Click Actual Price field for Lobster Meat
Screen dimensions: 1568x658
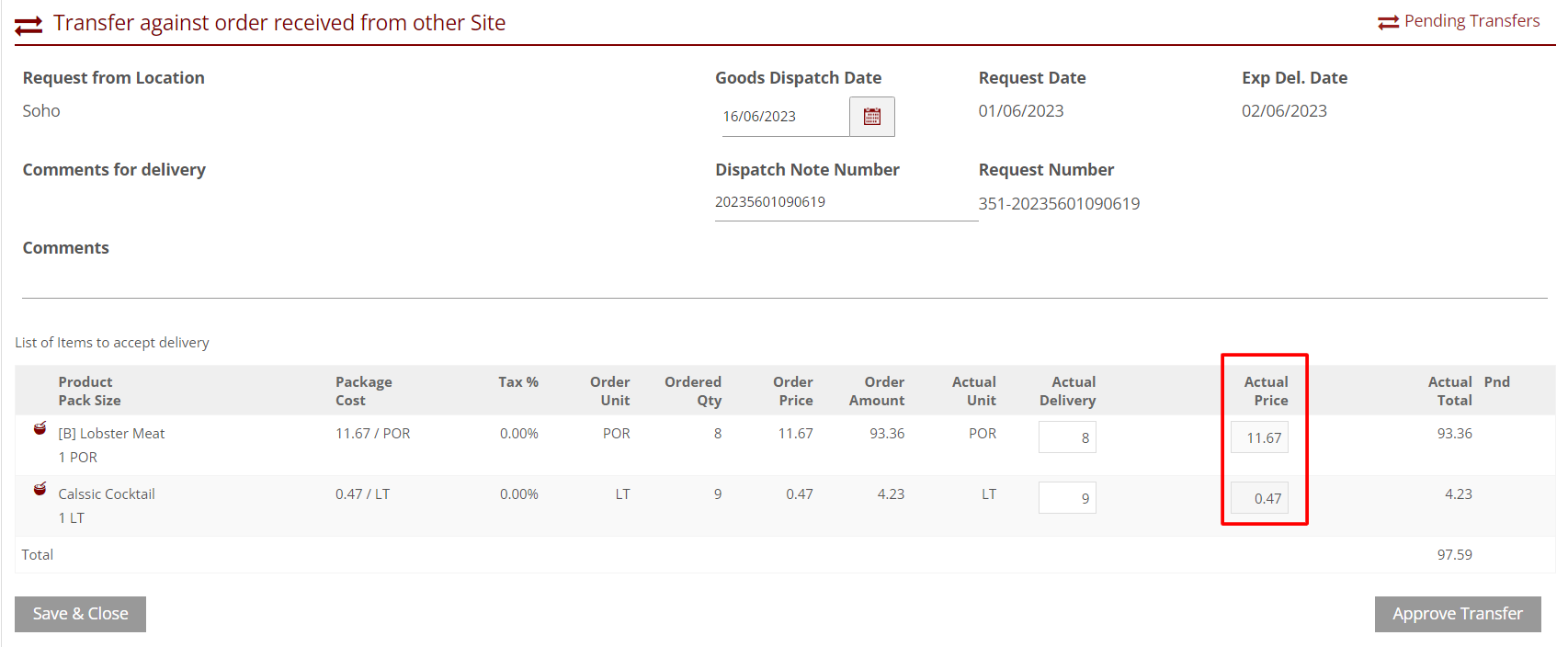(1260, 437)
